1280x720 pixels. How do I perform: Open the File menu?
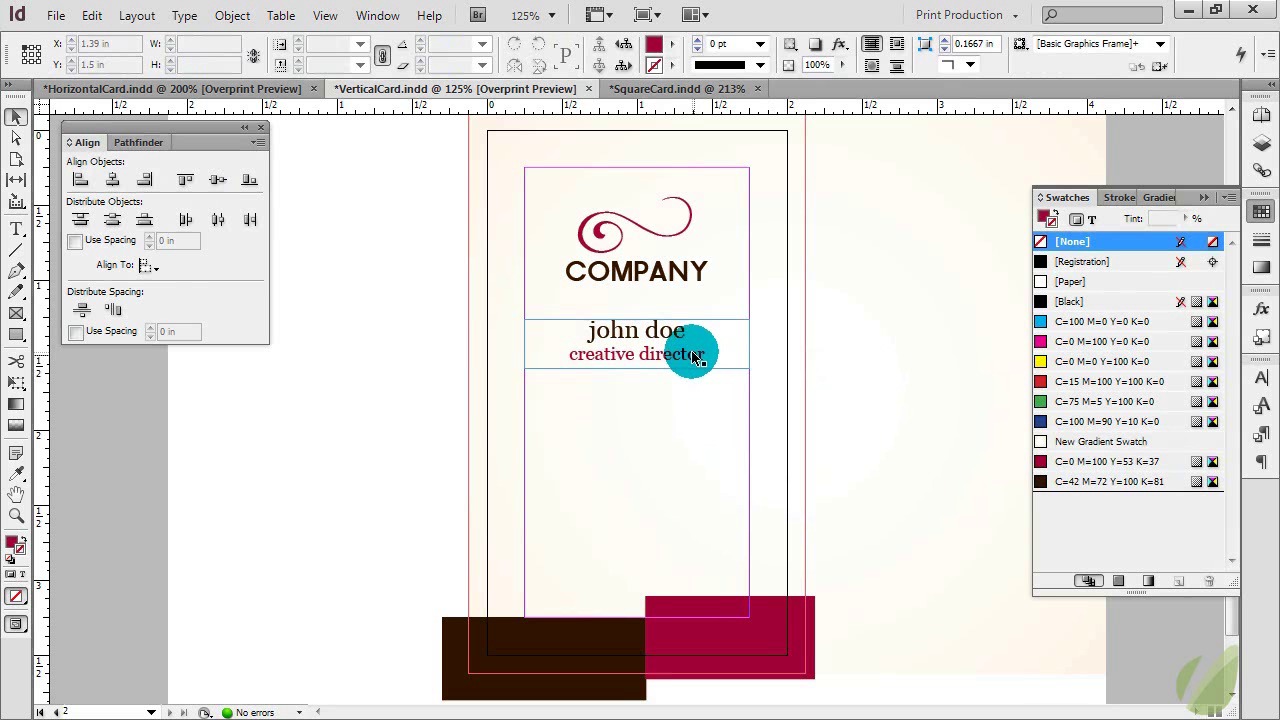click(x=56, y=15)
